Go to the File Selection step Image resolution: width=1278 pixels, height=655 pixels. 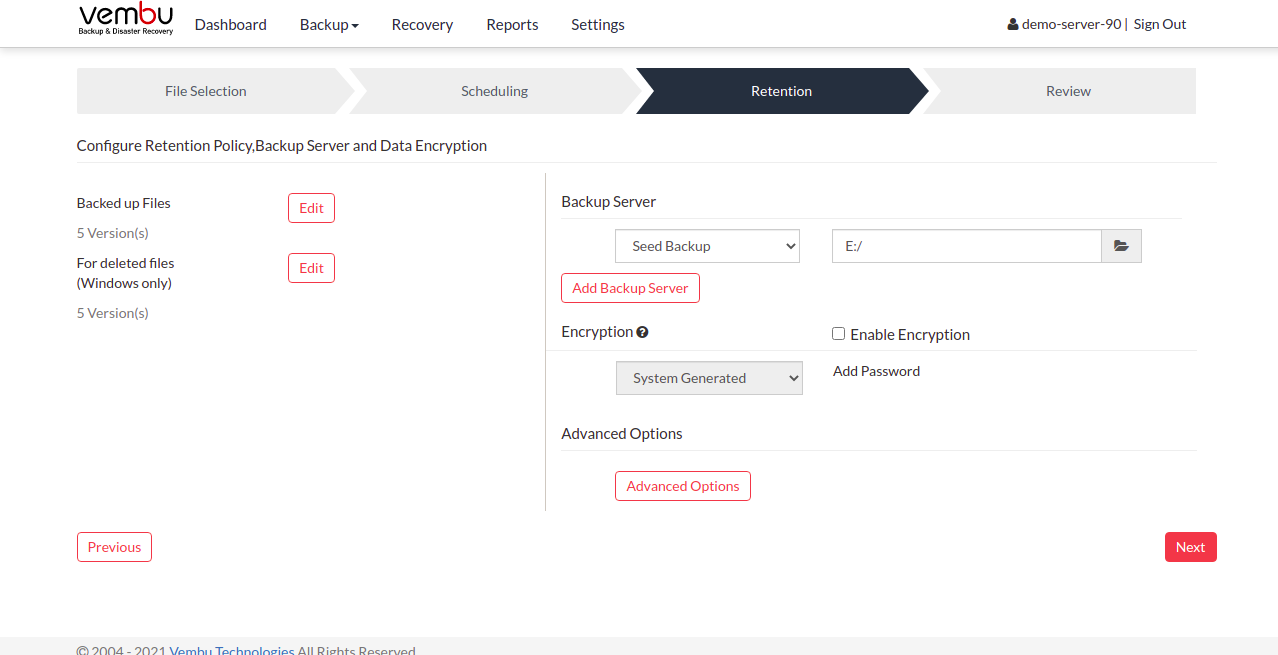pyautogui.click(x=206, y=91)
